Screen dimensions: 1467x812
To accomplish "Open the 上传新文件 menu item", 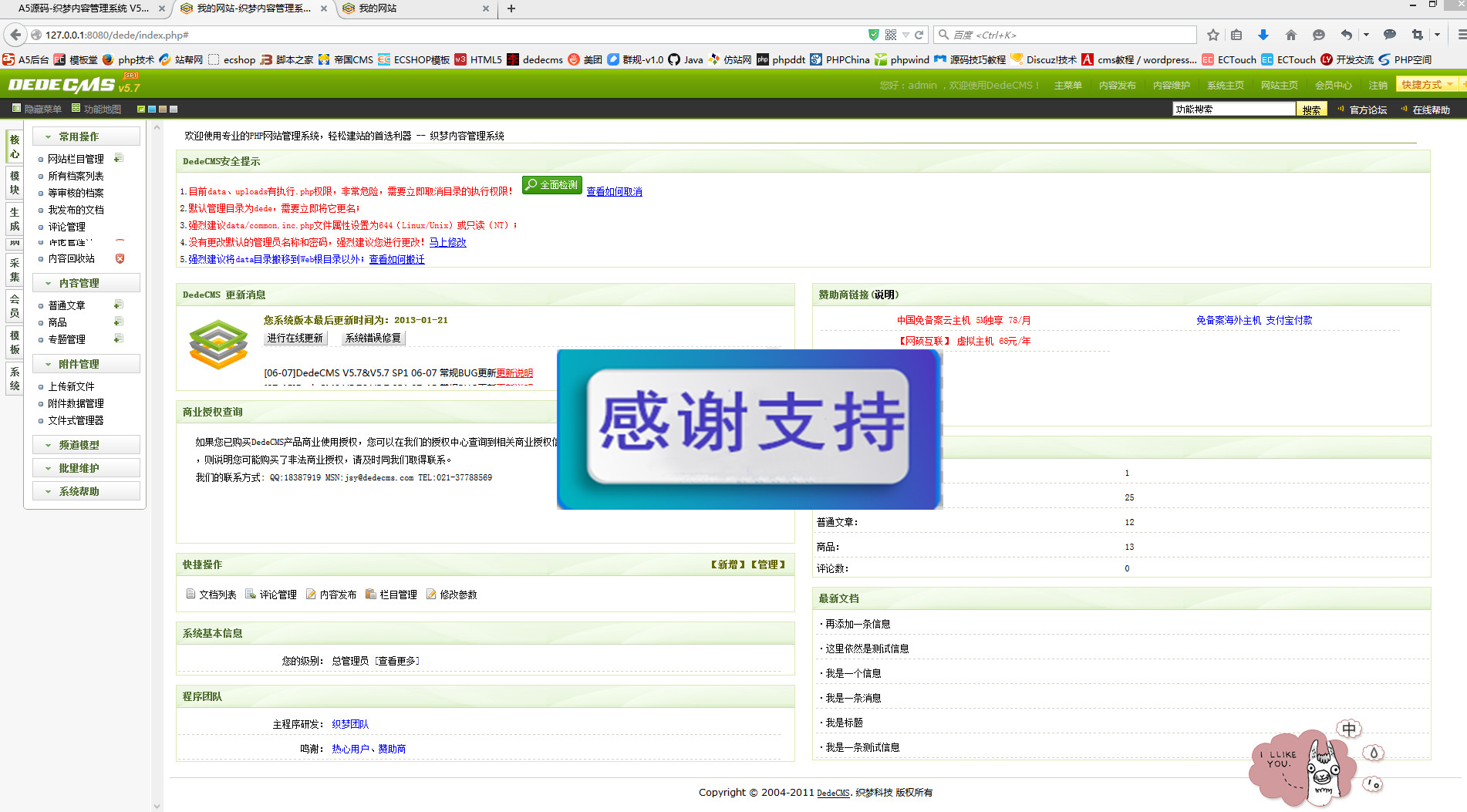I will coord(71,386).
